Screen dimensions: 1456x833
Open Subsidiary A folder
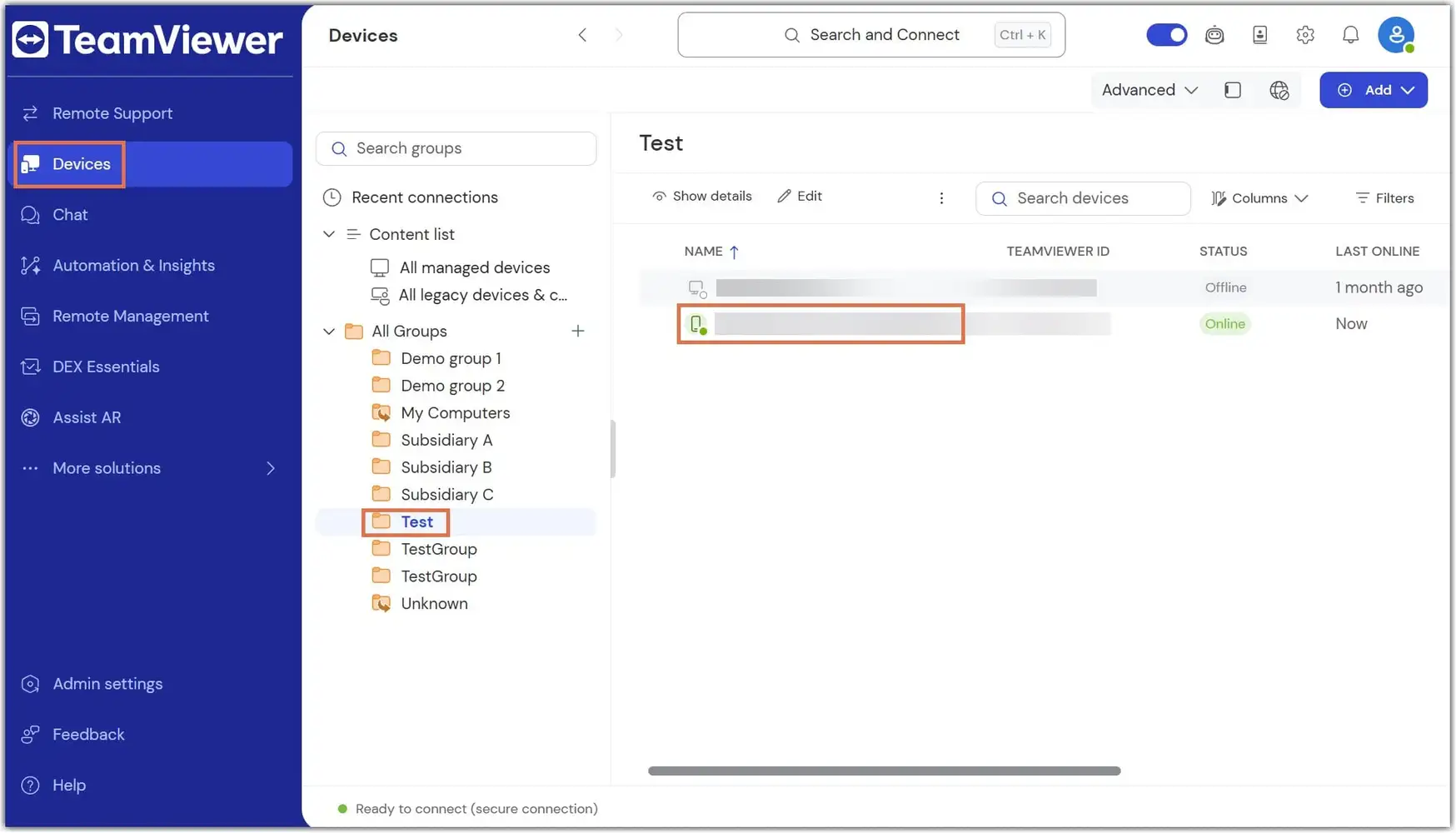click(x=446, y=440)
